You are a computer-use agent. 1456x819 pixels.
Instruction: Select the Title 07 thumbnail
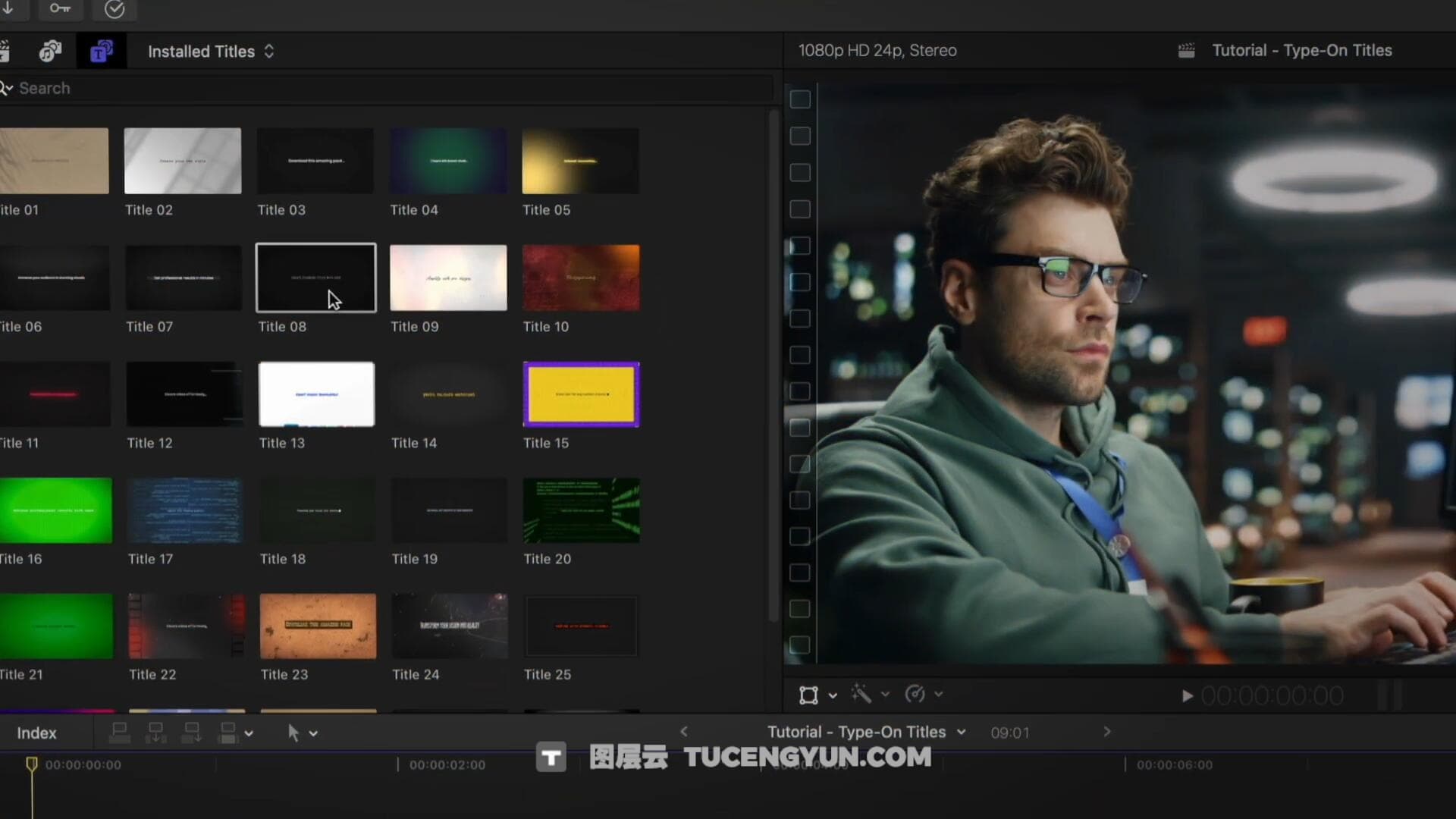(x=184, y=278)
